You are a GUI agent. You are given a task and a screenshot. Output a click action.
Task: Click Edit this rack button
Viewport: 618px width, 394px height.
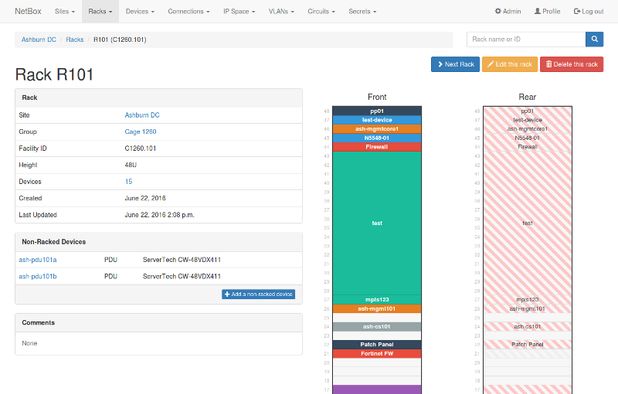[510, 64]
